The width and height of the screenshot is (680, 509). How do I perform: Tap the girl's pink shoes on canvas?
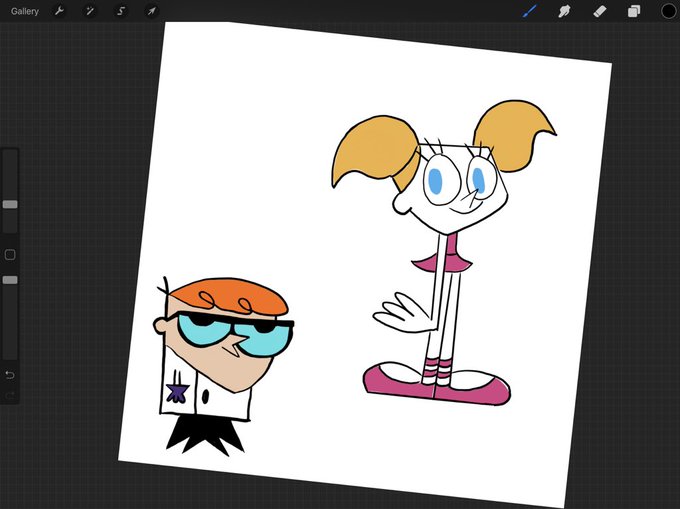click(x=437, y=384)
